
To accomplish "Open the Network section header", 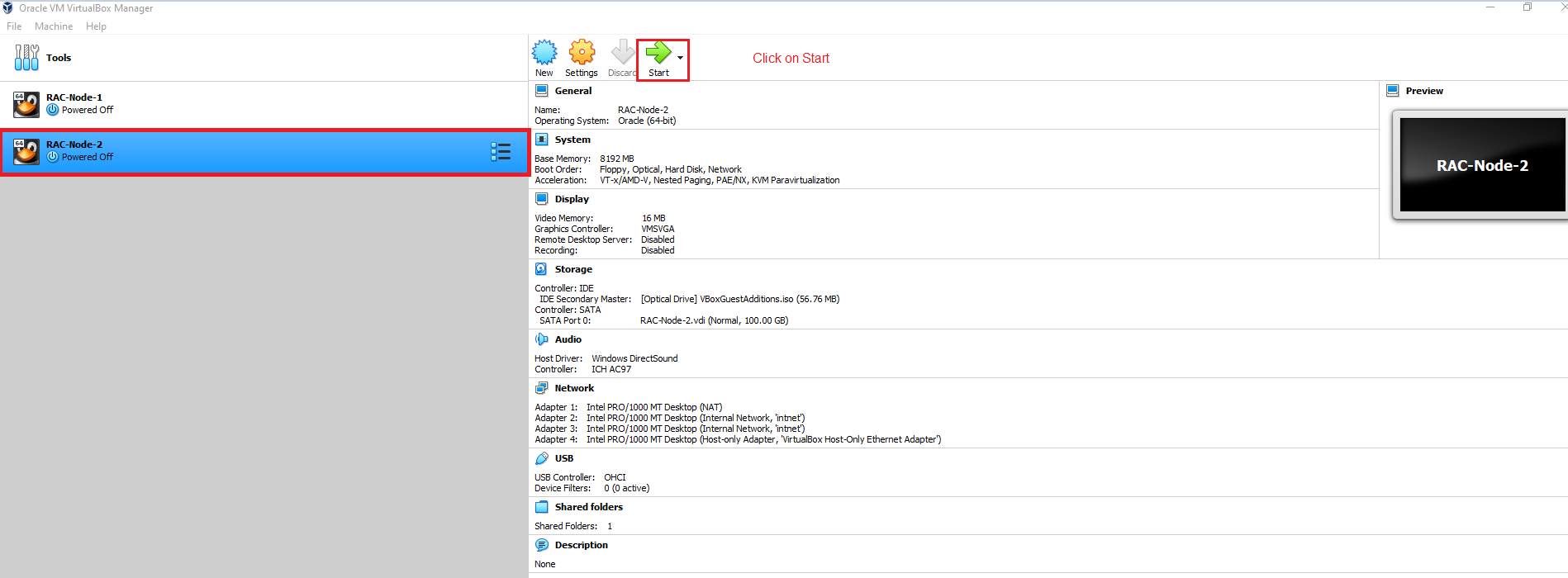I will coord(574,388).
